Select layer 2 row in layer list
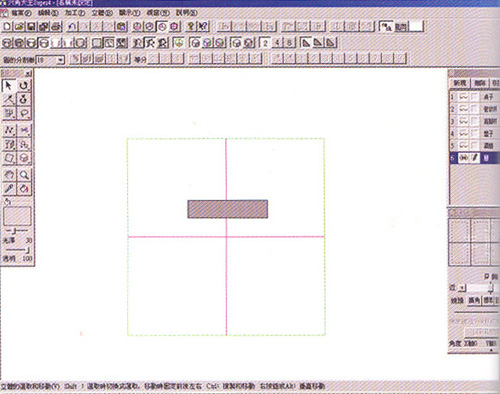 click(x=474, y=109)
